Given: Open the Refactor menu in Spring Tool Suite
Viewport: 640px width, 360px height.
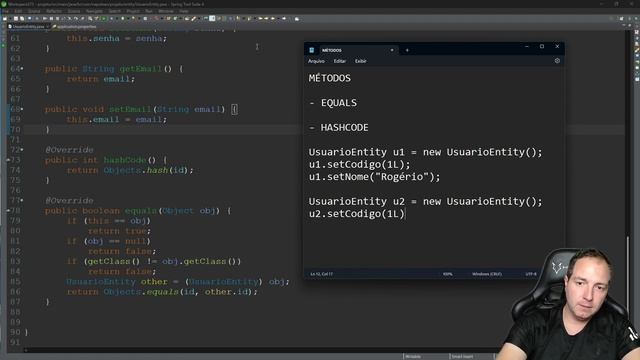Looking at the screenshot, I should [x=54, y=11].
